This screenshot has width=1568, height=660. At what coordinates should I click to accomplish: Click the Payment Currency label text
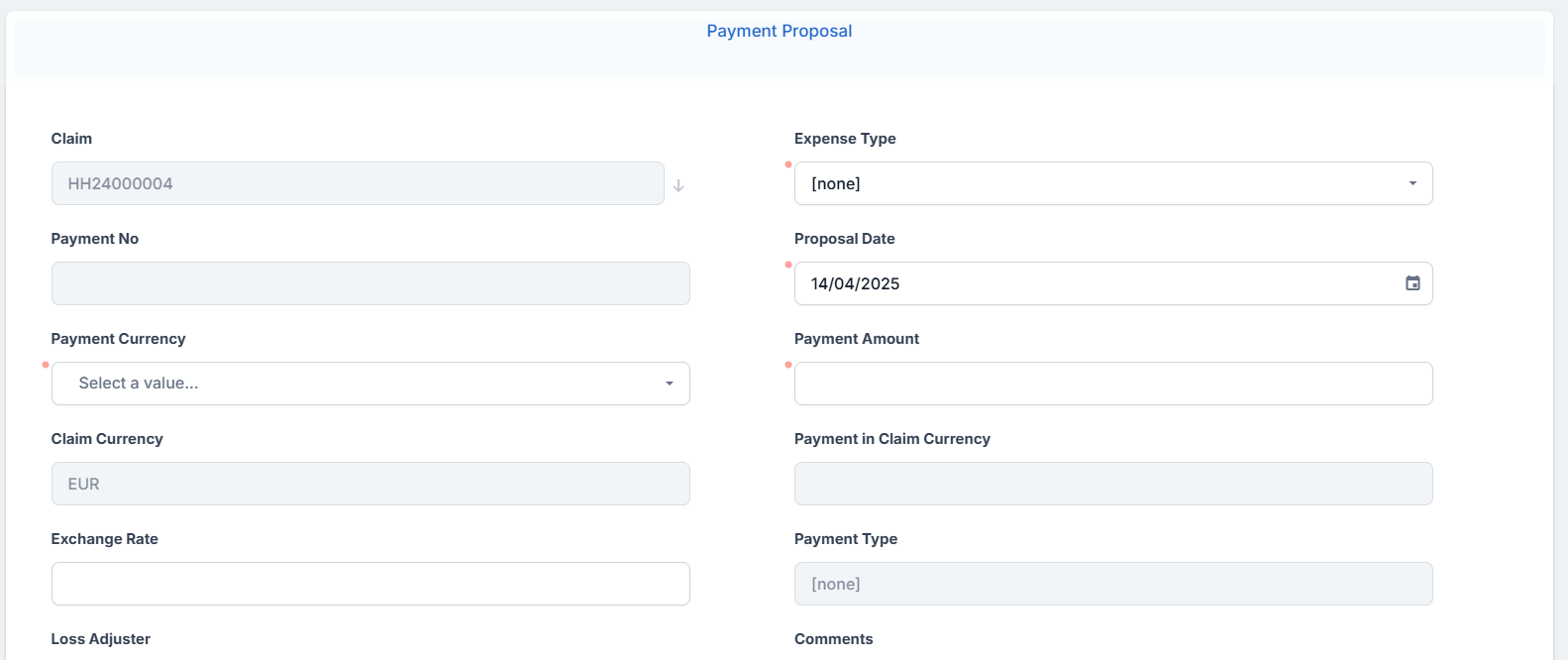pyautogui.click(x=118, y=339)
